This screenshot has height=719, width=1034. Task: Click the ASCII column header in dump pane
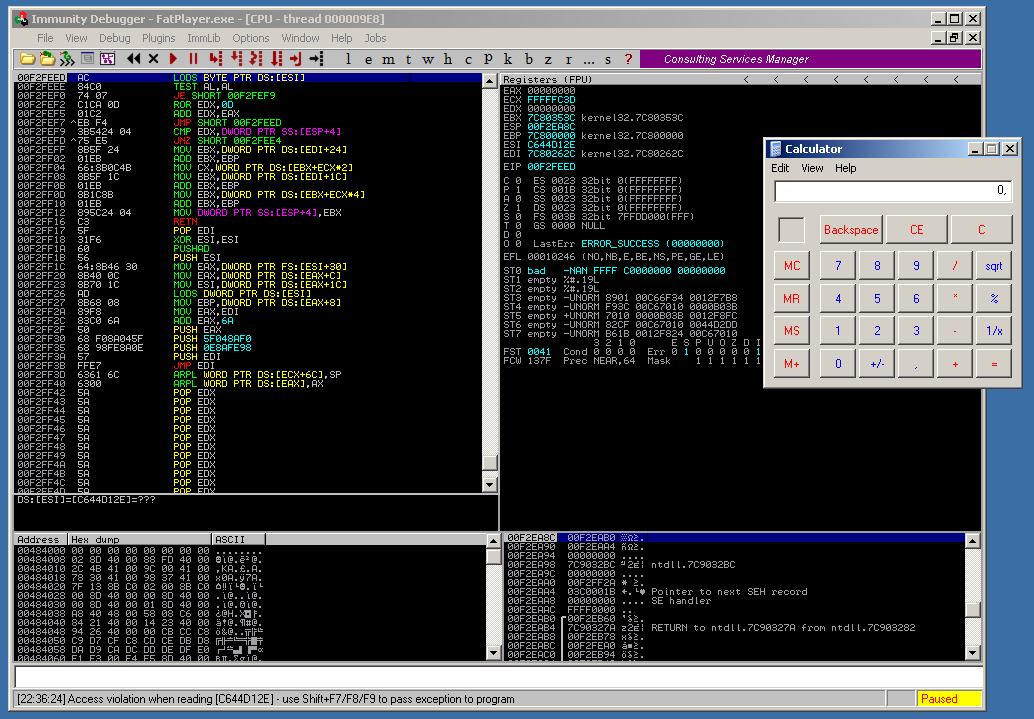pyautogui.click(x=239, y=540)
